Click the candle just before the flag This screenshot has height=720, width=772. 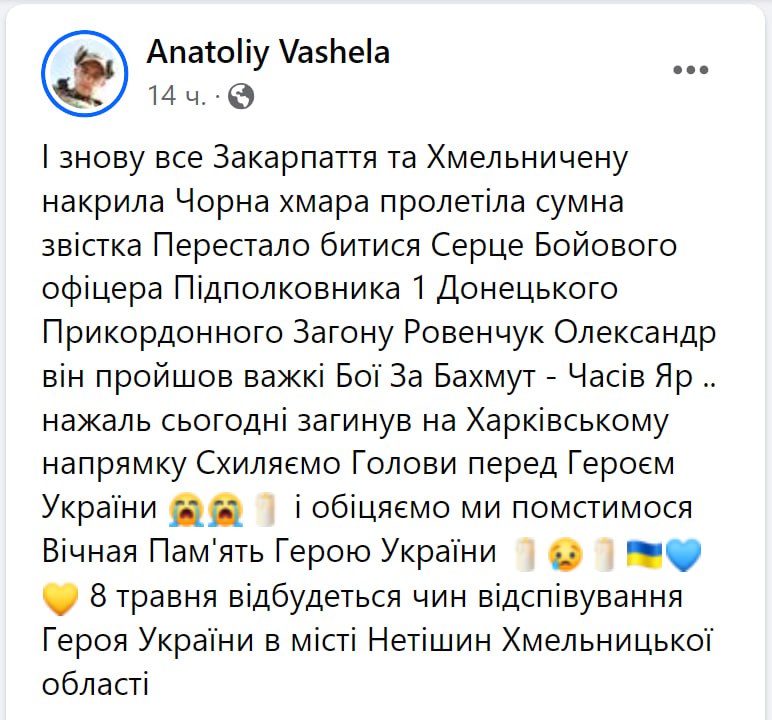(602, 553)
